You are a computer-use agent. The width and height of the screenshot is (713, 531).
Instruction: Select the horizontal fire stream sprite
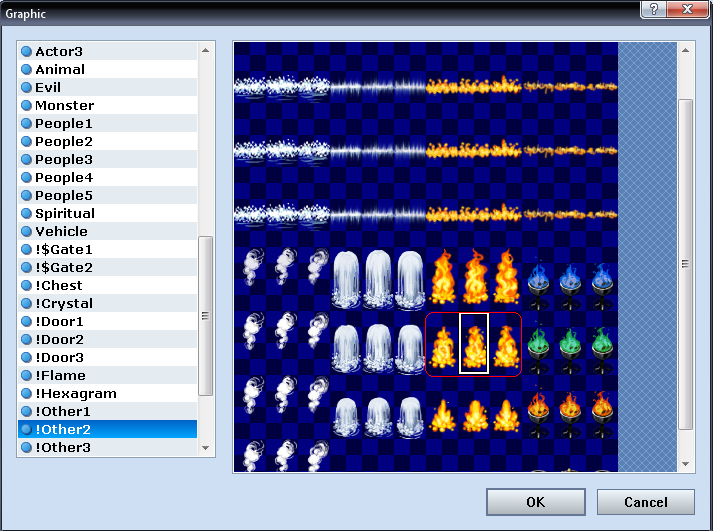point(474,87)
